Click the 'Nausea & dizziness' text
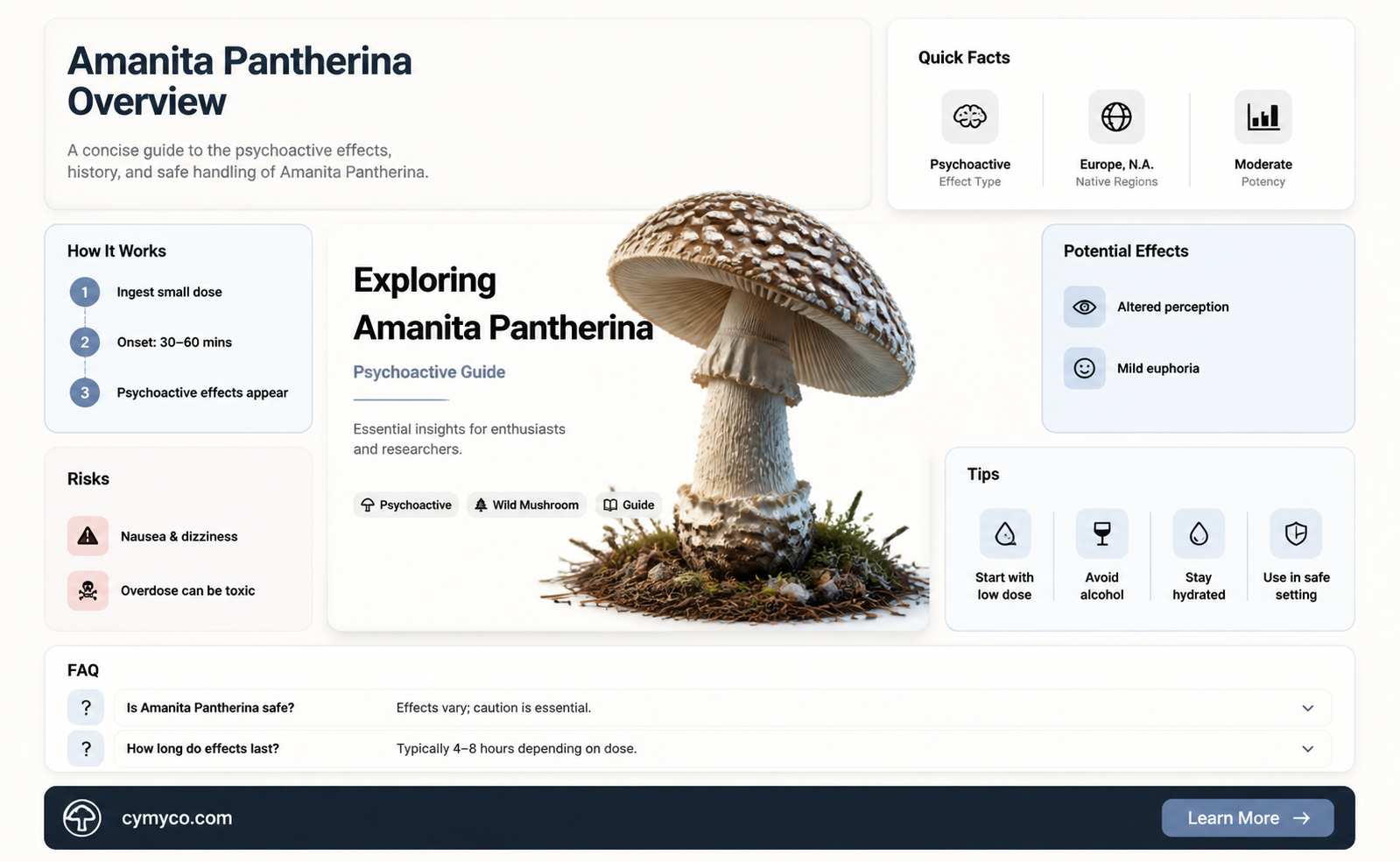 click(x=179, y=536)
